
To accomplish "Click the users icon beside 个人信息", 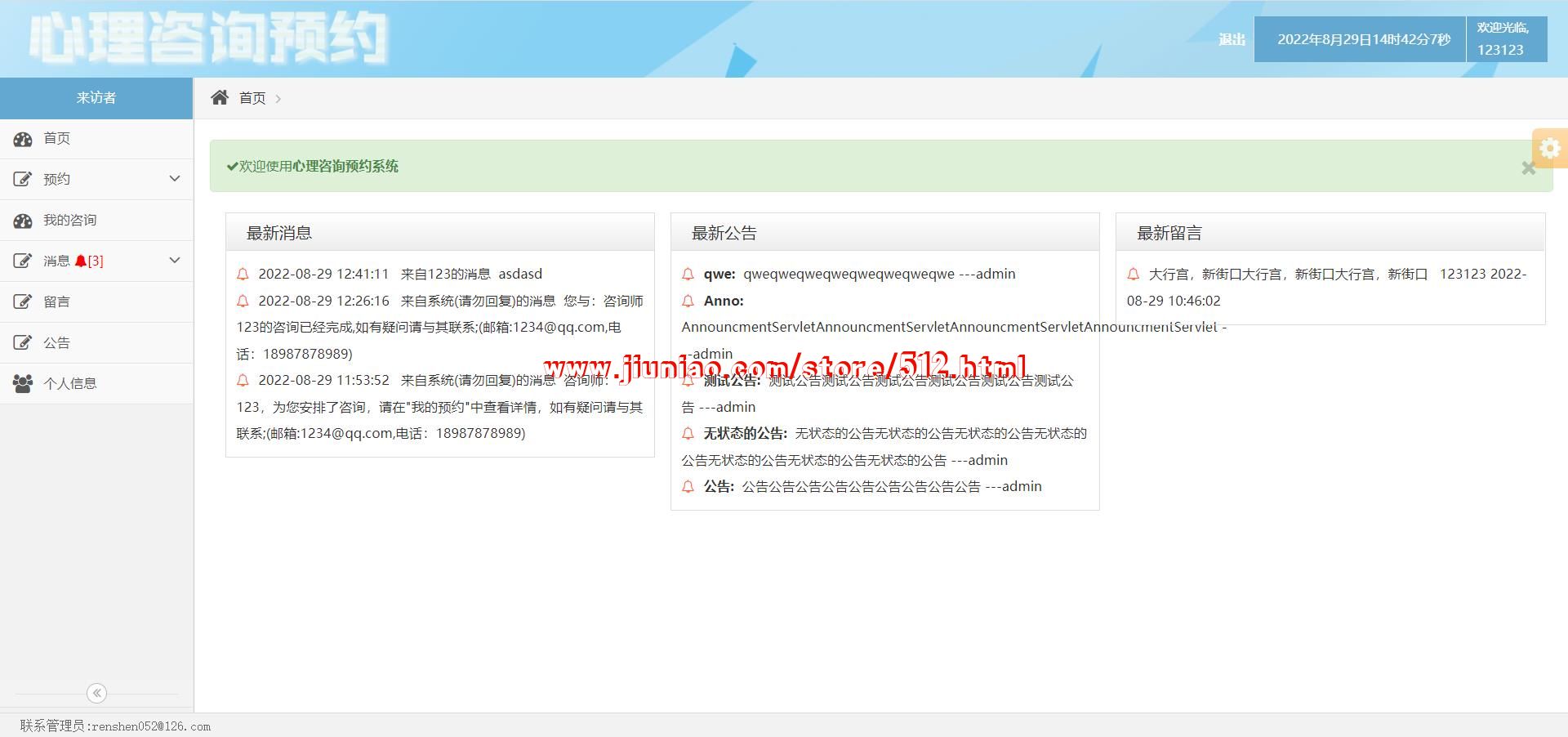I will point(23,384).
